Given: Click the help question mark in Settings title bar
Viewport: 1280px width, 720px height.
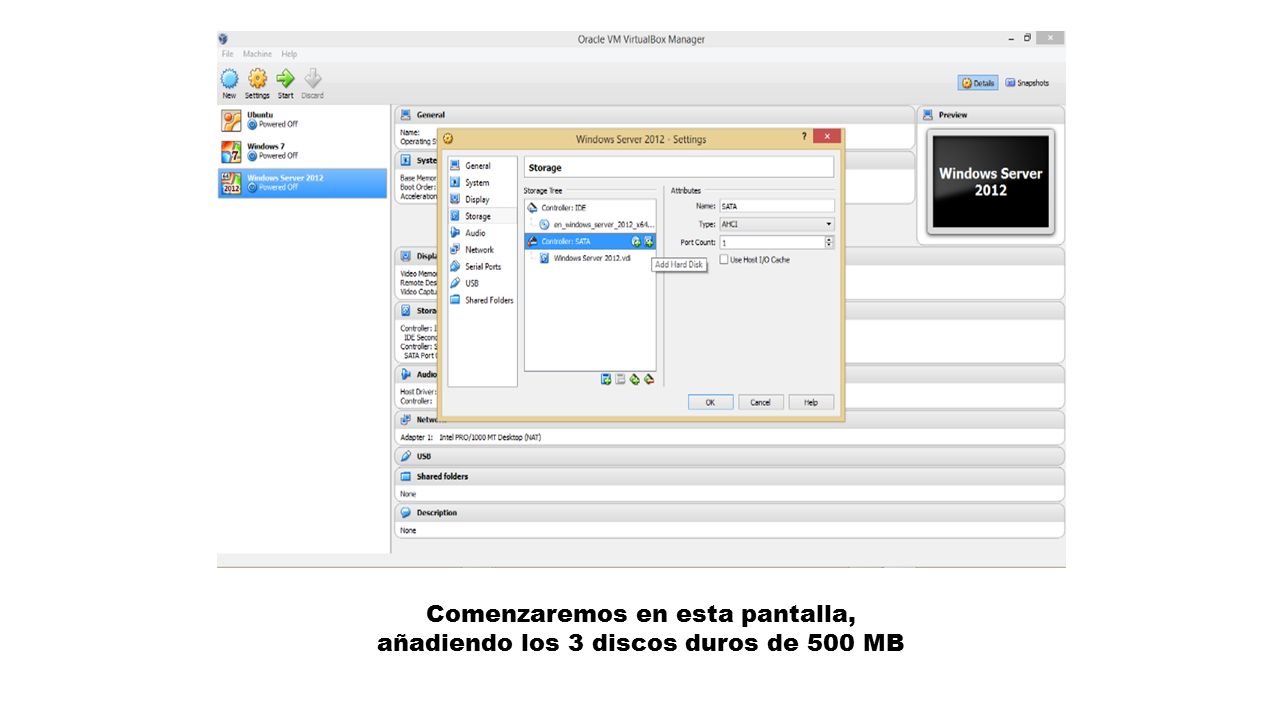Looking at the screenshot, I should pyautogui.click(x=805, y=137).
